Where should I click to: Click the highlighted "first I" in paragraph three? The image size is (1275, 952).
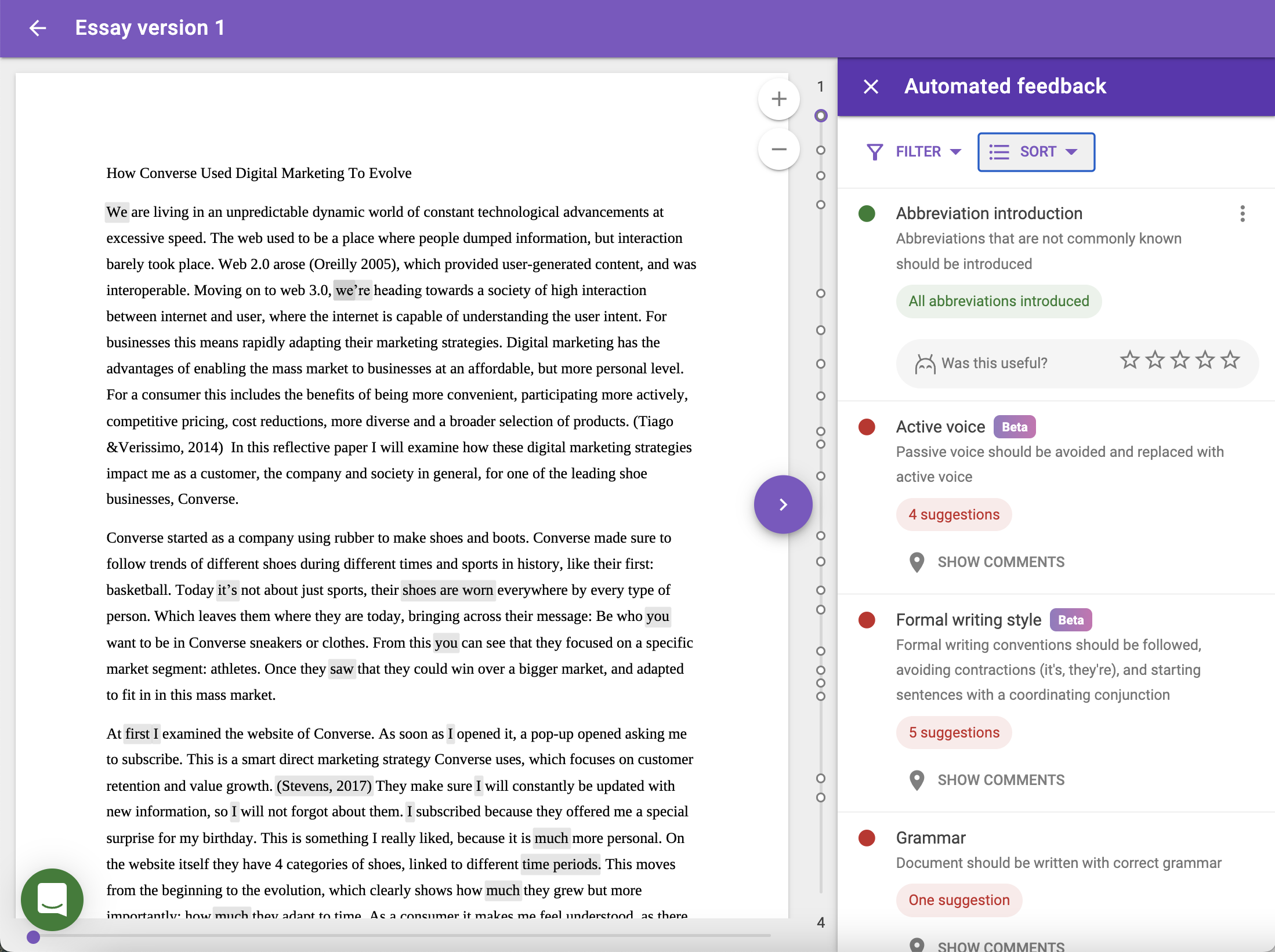142,734
